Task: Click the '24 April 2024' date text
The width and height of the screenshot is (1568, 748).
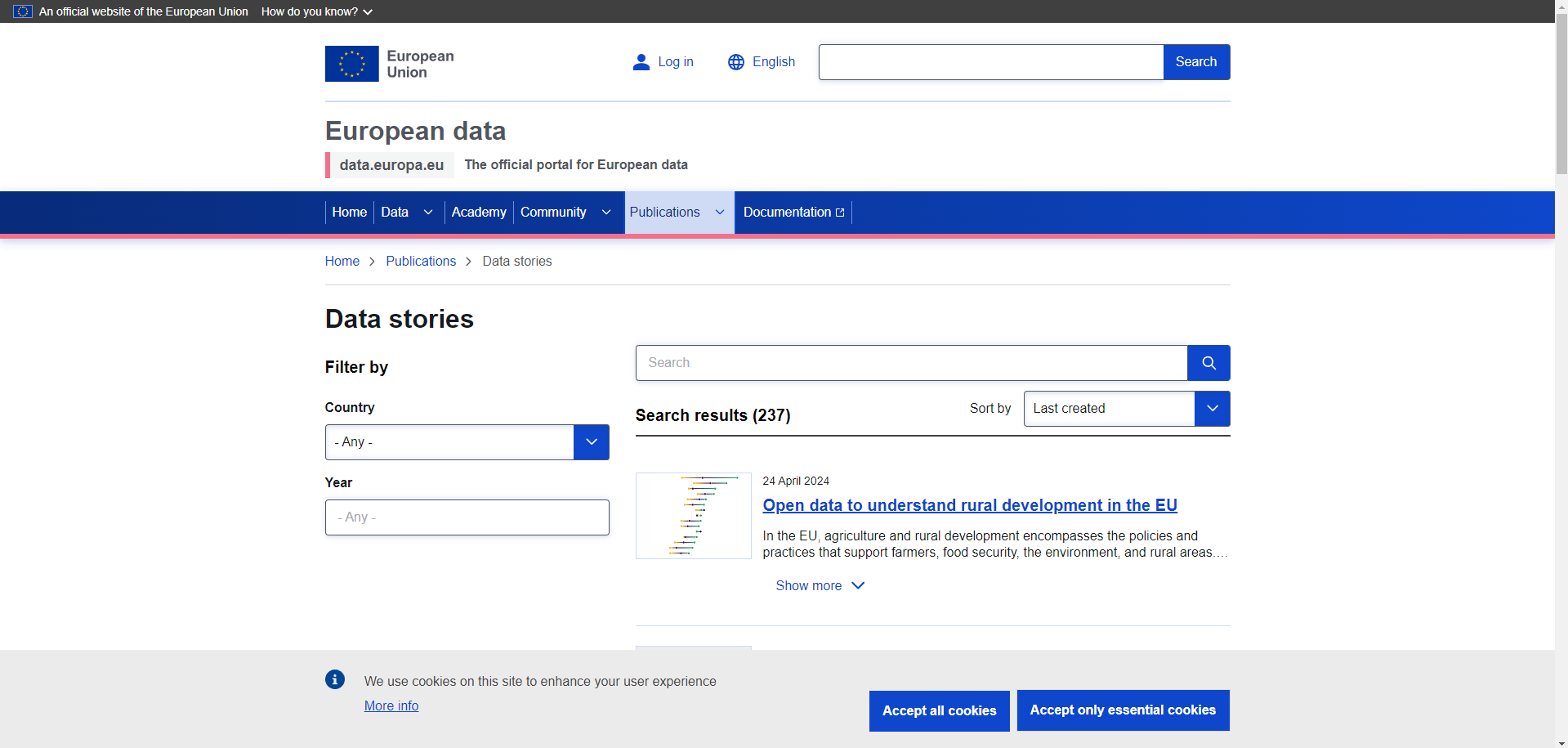Action: 796,481
